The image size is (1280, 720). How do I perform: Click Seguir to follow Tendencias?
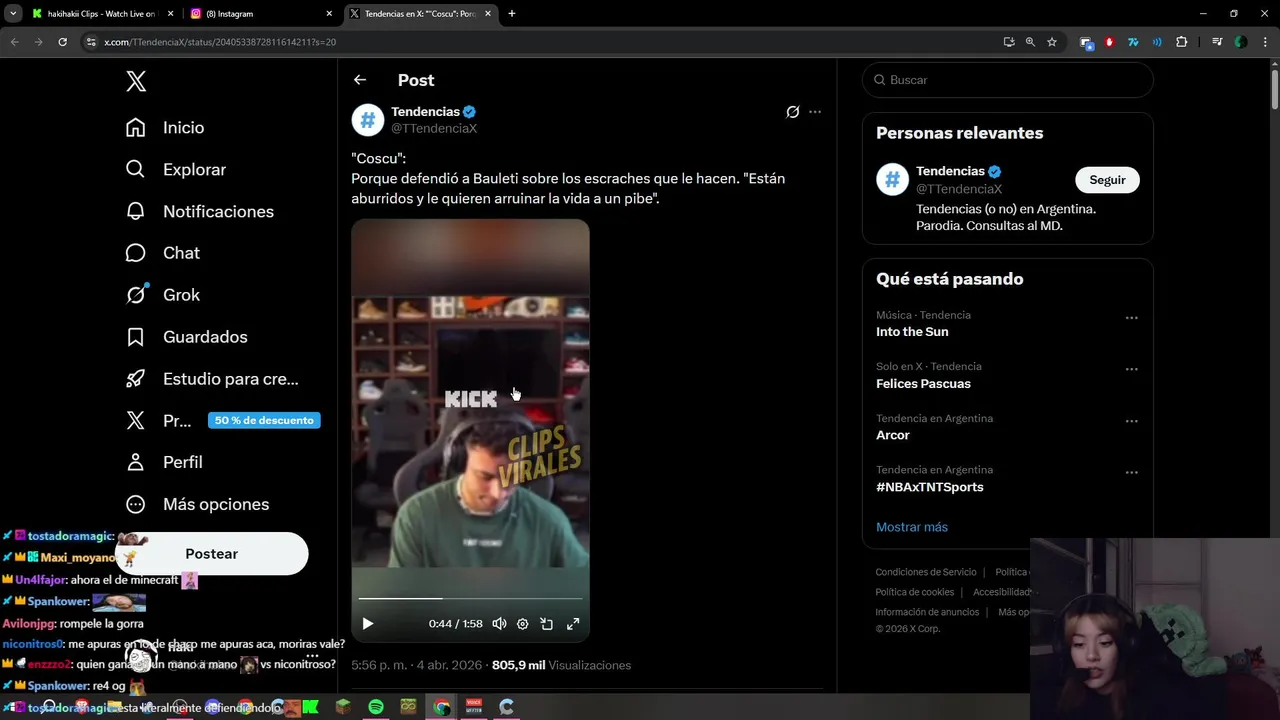[1107, 180]
